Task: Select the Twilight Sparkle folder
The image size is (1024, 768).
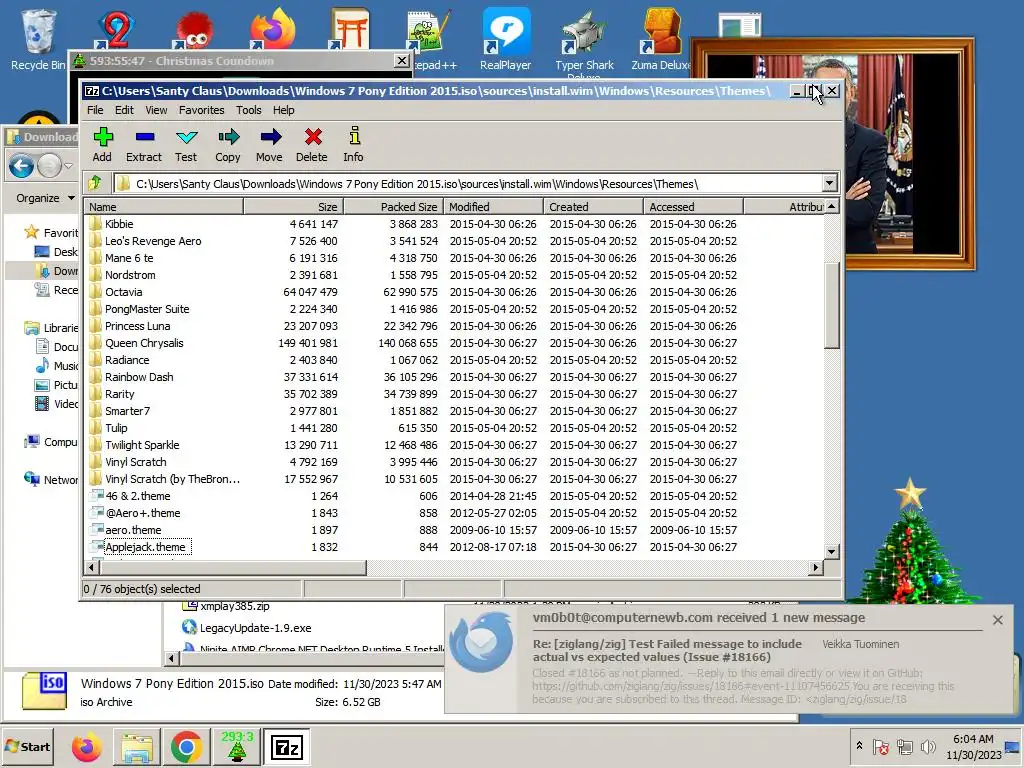Action: click(142, 445)
